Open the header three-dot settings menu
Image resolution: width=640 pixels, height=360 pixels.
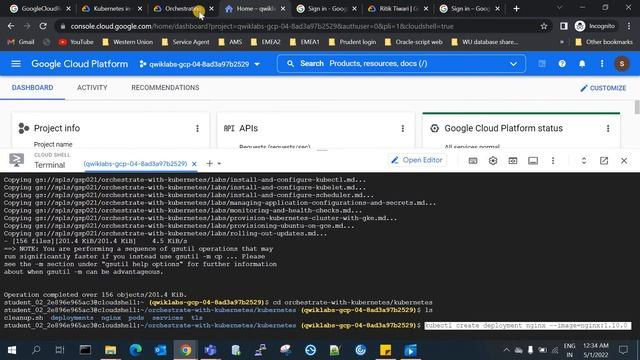pyautogui.click(x=602, y=64)
